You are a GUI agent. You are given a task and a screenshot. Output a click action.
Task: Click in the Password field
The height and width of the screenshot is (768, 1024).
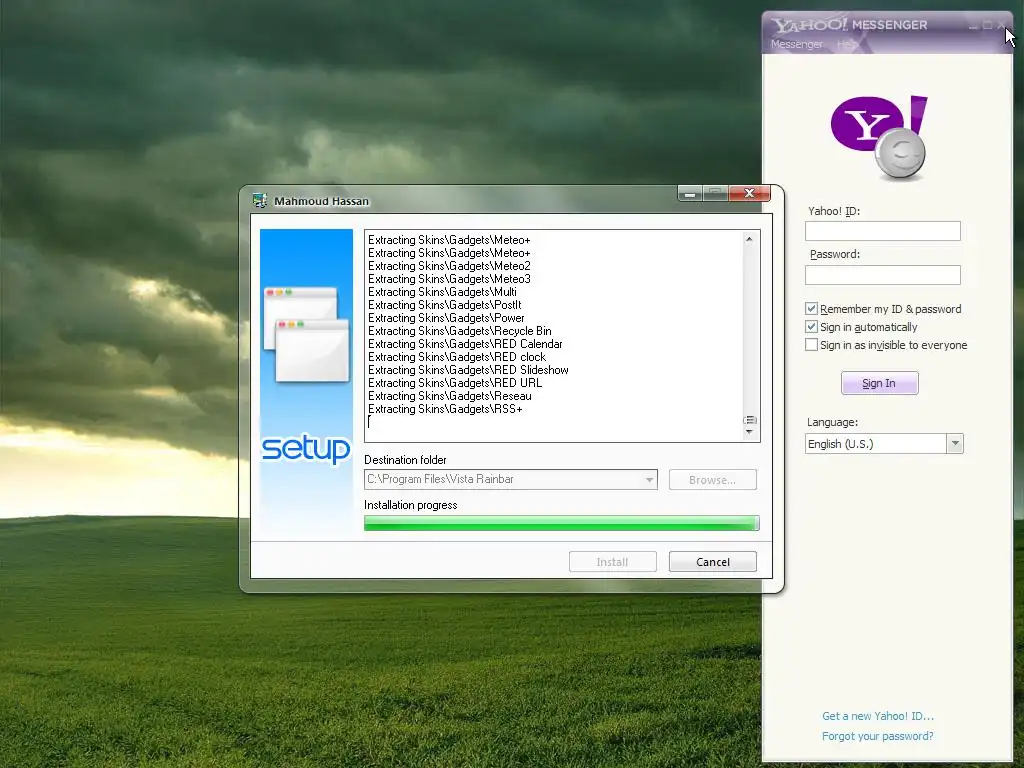(882, 275)
